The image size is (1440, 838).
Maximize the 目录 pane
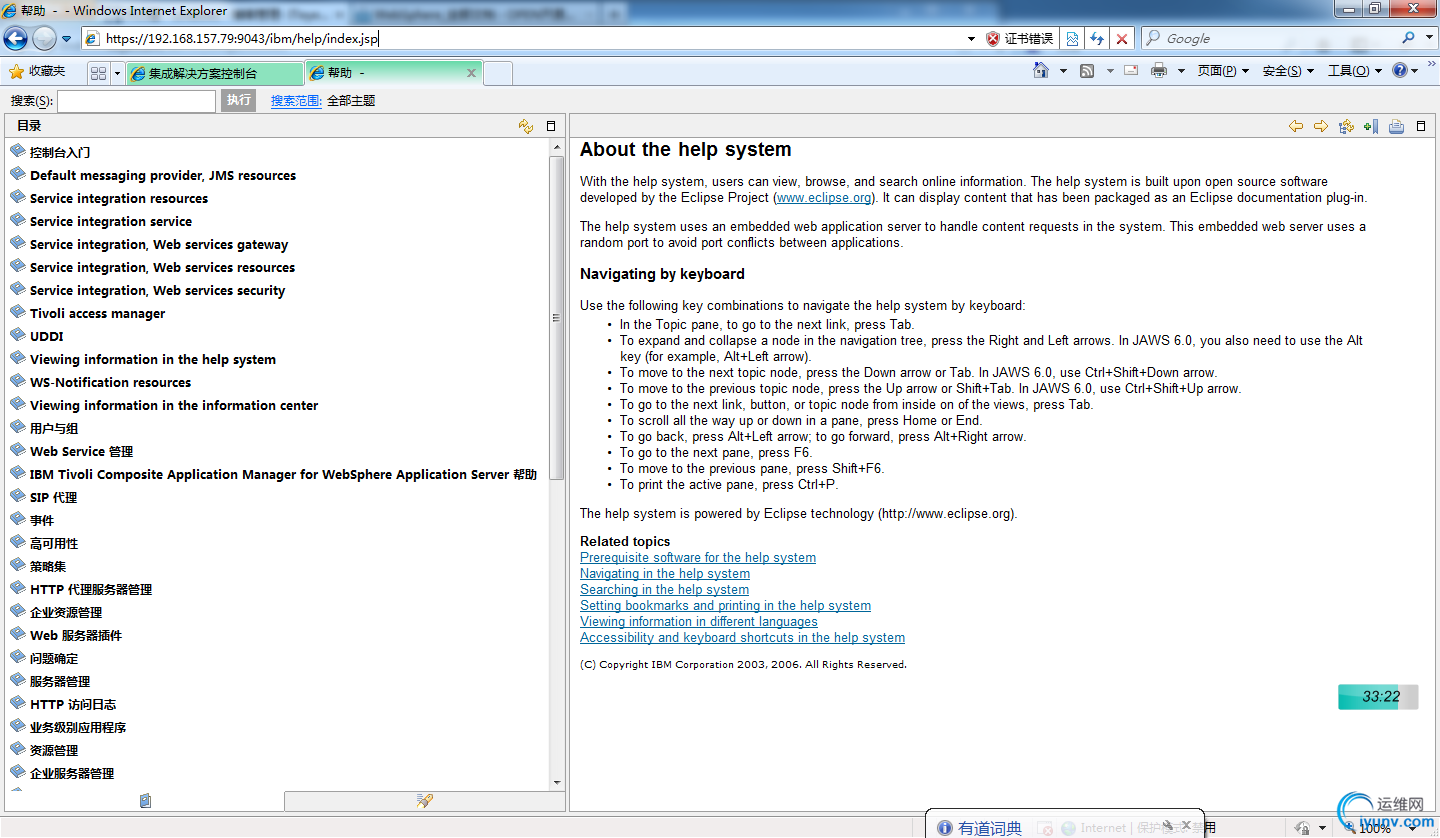(x=551, y=126)
